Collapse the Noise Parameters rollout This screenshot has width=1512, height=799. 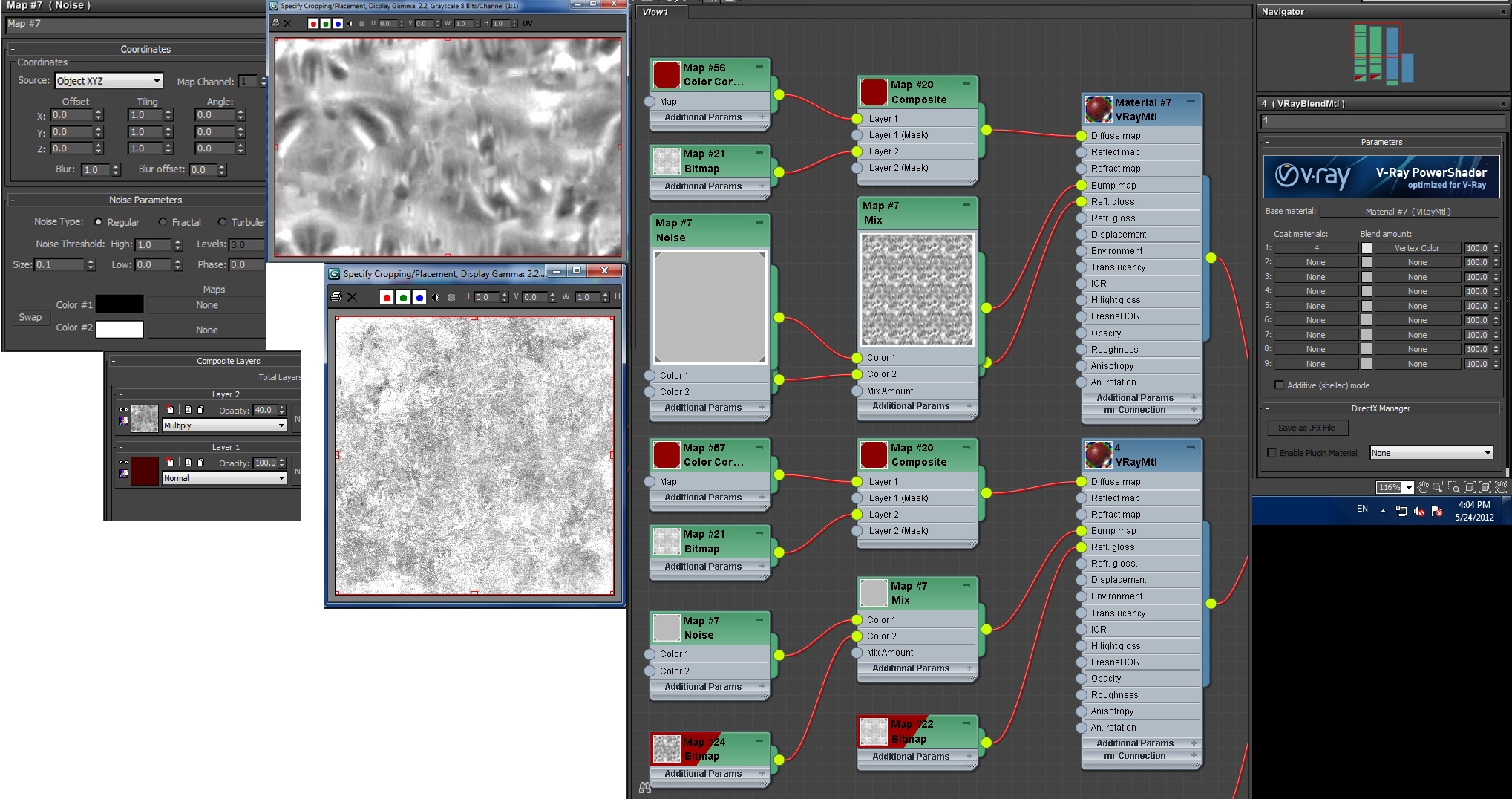pyautogui.click(x=13, y=200)
